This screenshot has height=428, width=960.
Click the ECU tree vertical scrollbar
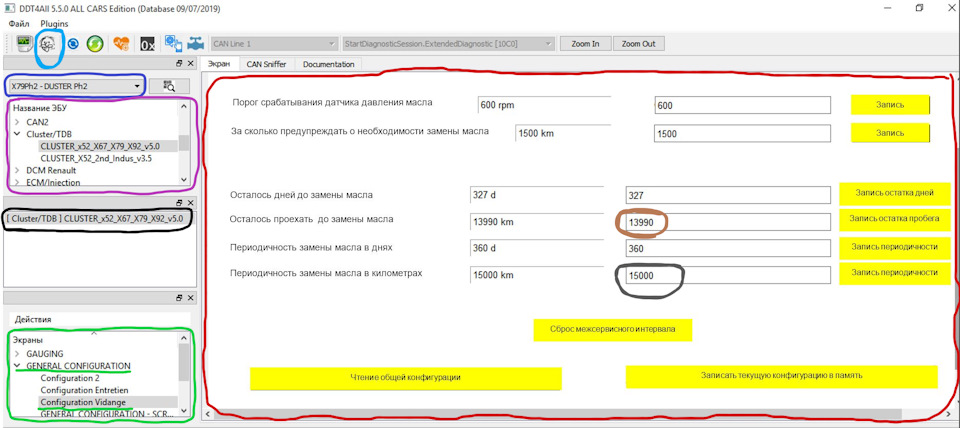184,143
